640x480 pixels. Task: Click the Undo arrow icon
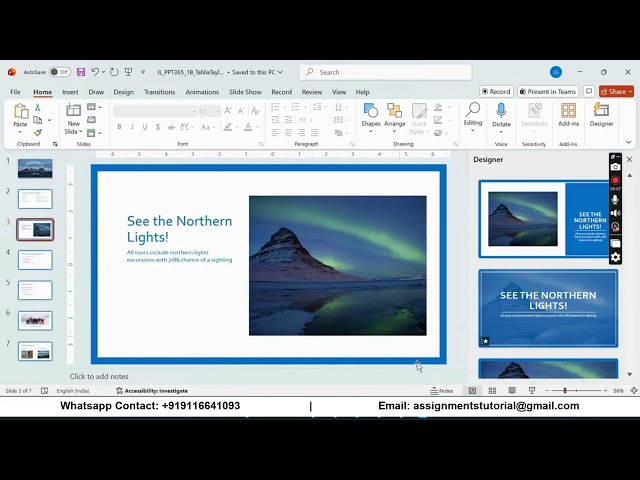95,72
